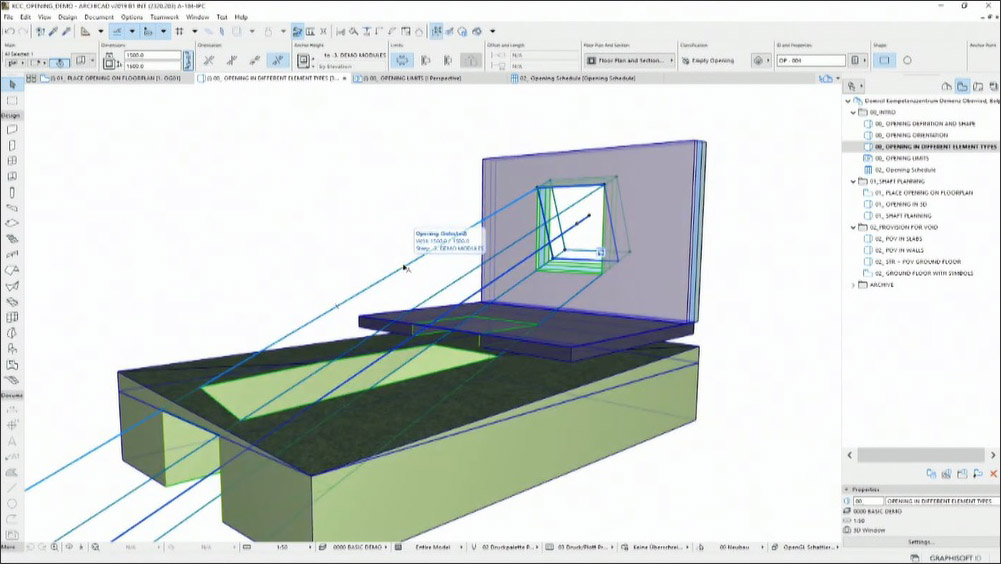Viewport: 1001px width, 564px height.
Task: Open 00_OPENING DEFINITION AND SHAPE view
Action: pos(924,124)
